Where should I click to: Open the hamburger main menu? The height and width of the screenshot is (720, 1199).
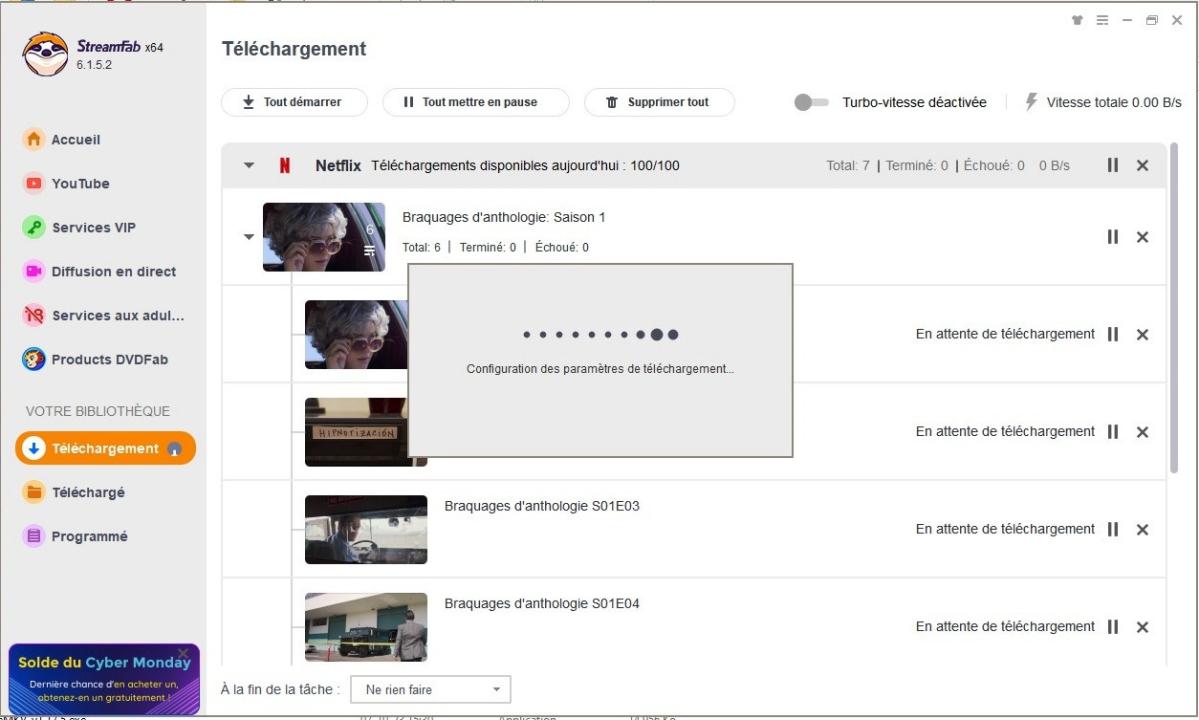(x=1102, y=20)
